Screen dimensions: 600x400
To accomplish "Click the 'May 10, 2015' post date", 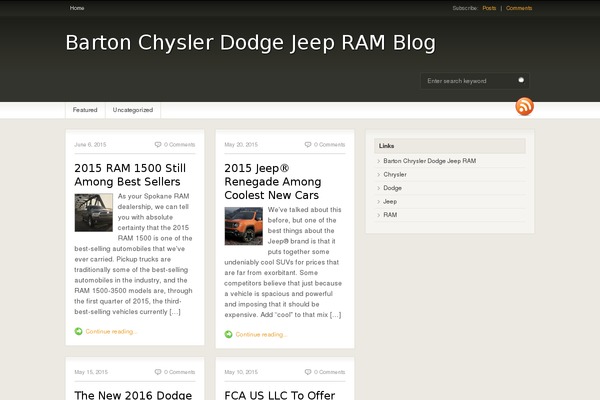I will pos(241,372).
